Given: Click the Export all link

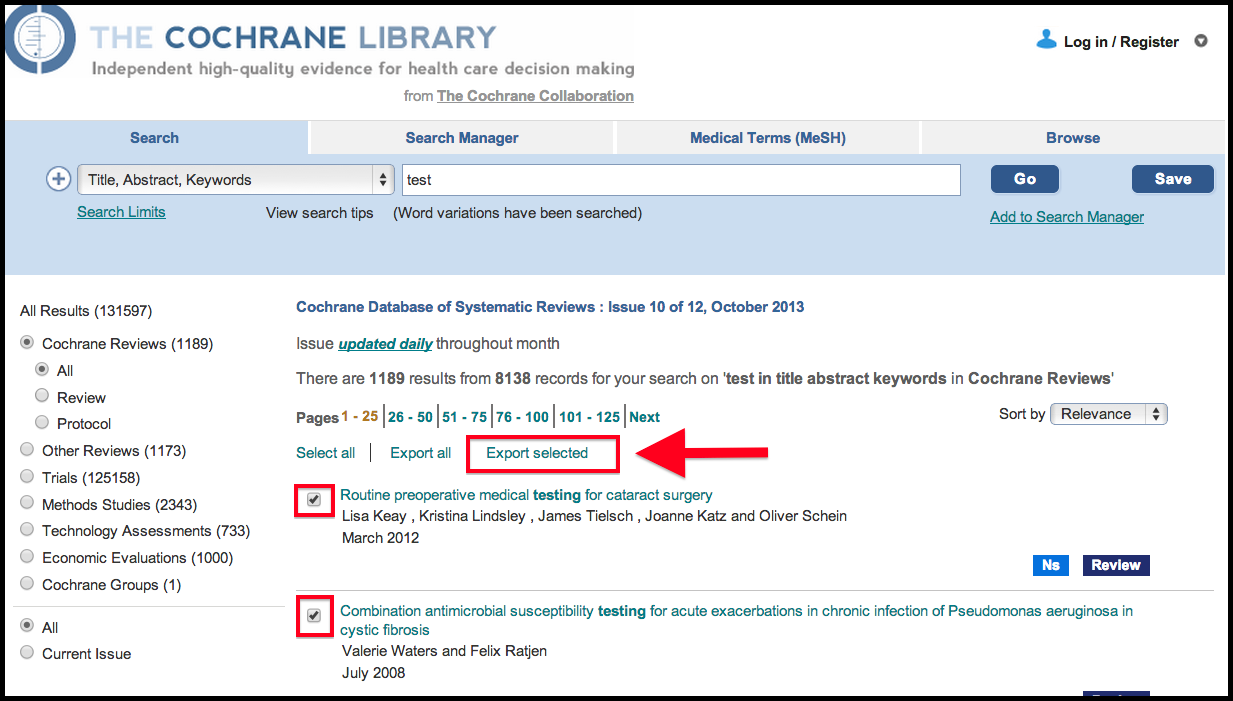Looking at the screenshot, I should 421,453.
